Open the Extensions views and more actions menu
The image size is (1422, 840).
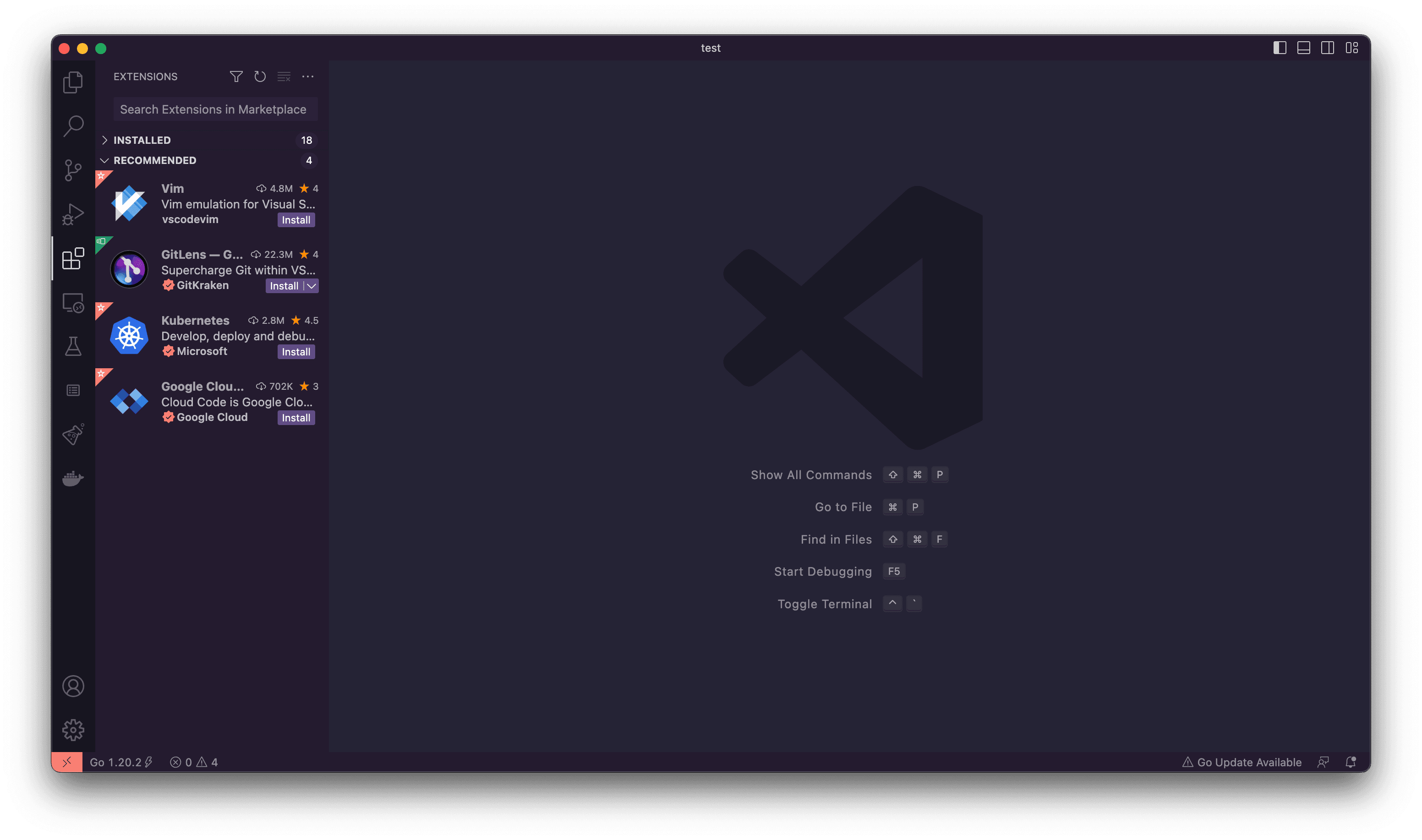(x=307, y=76)
